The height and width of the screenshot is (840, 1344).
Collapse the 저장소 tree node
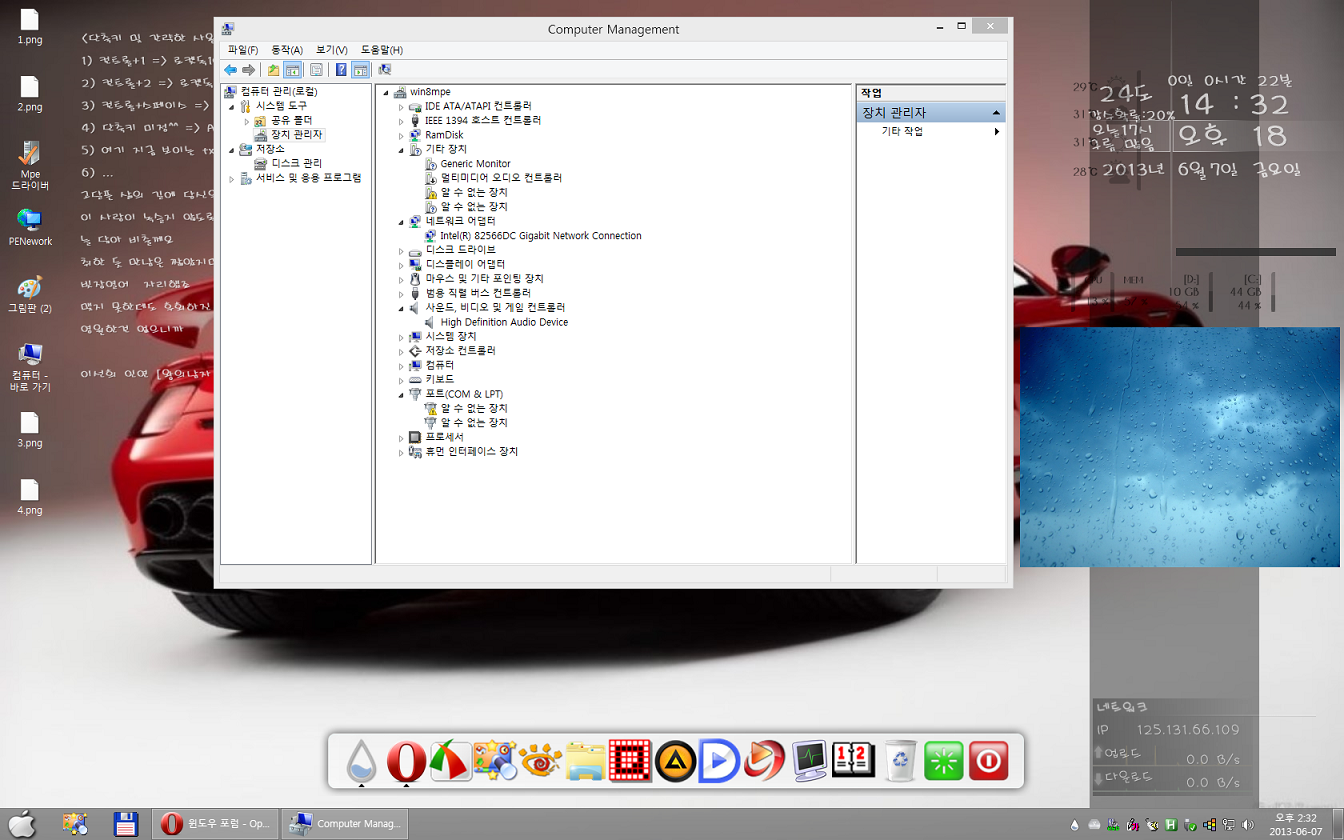(233, 149)
